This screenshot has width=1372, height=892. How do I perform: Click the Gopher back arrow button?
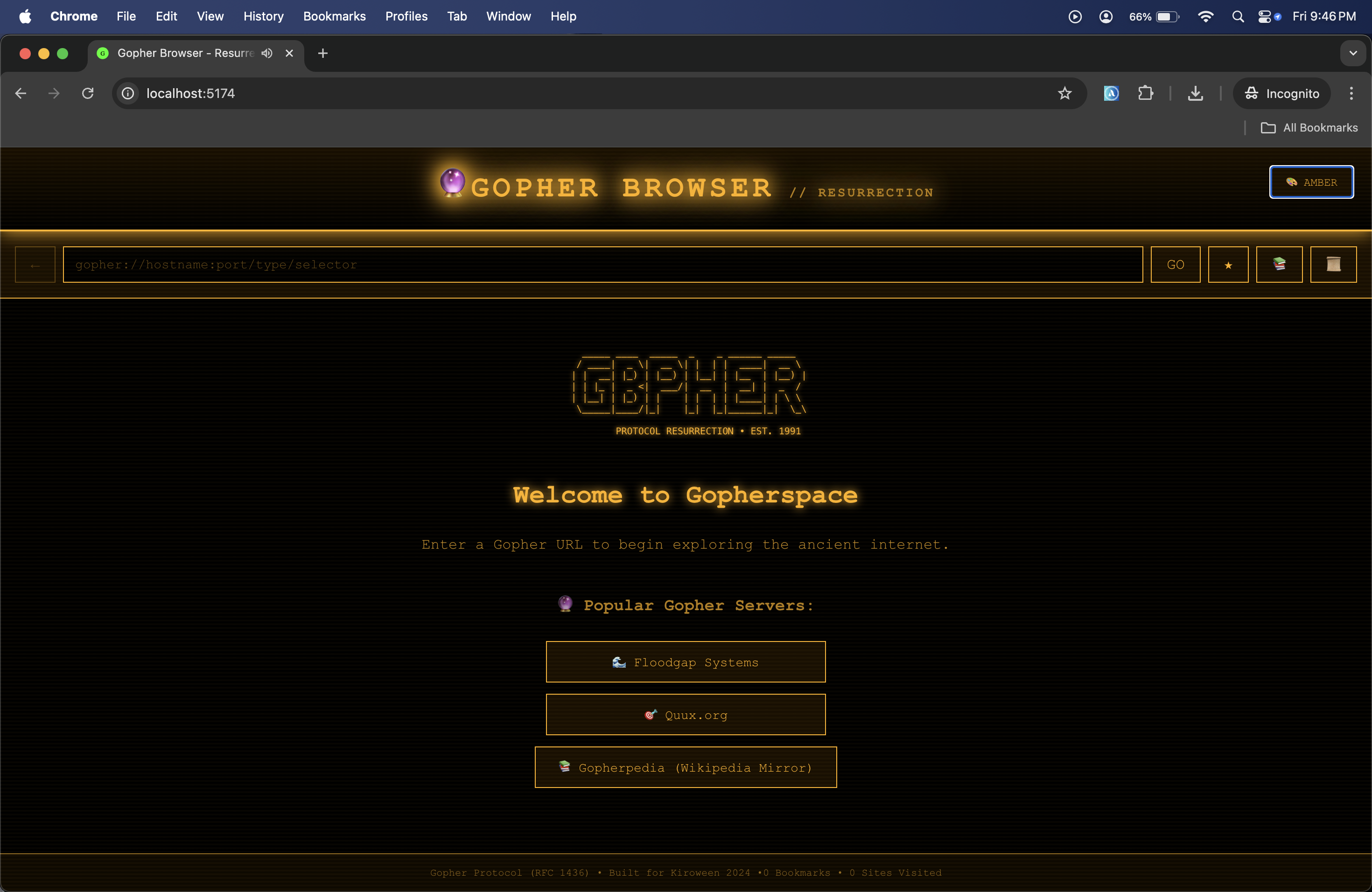pos(35,265)
